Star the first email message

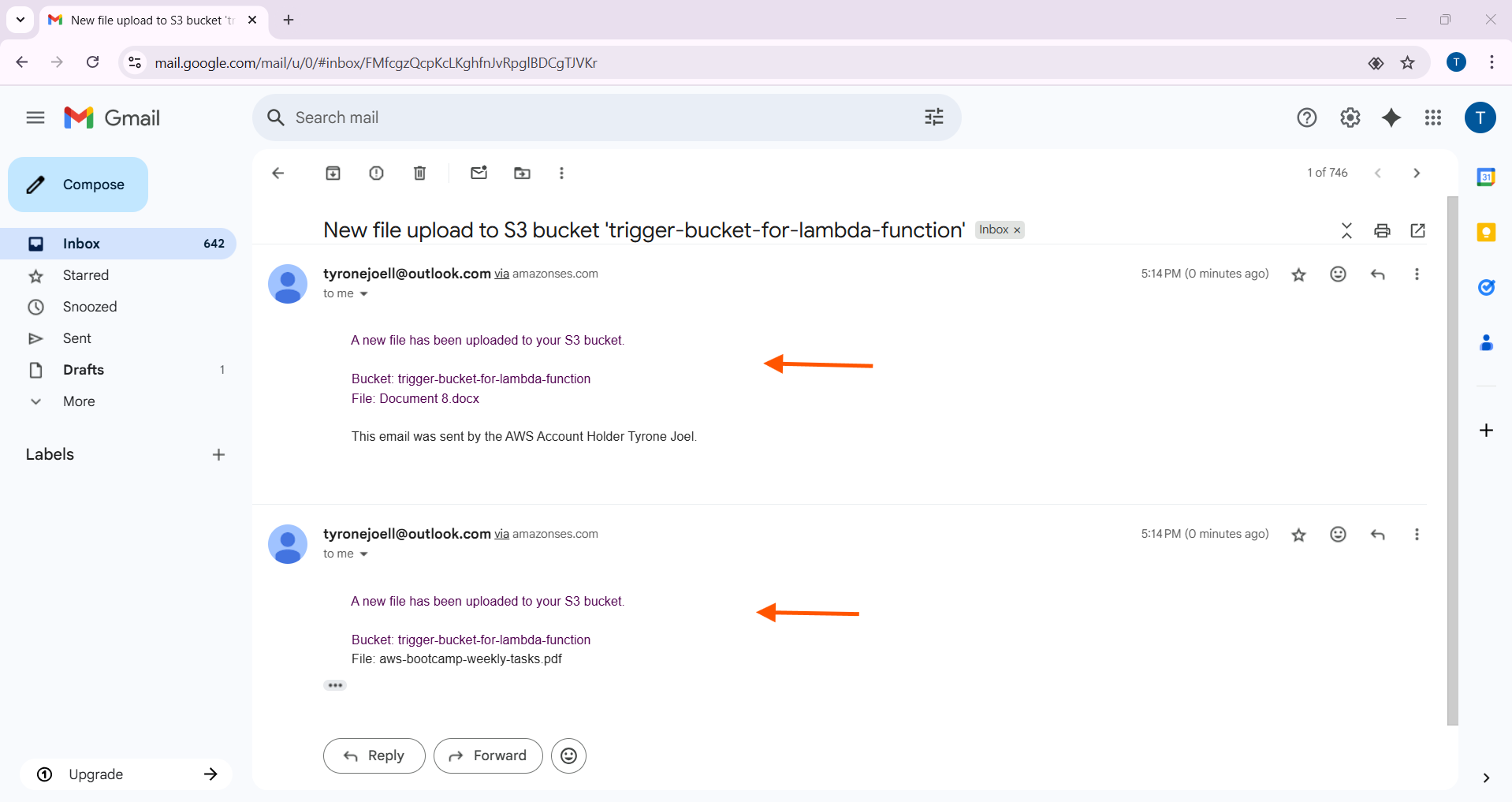(1298, 274)
